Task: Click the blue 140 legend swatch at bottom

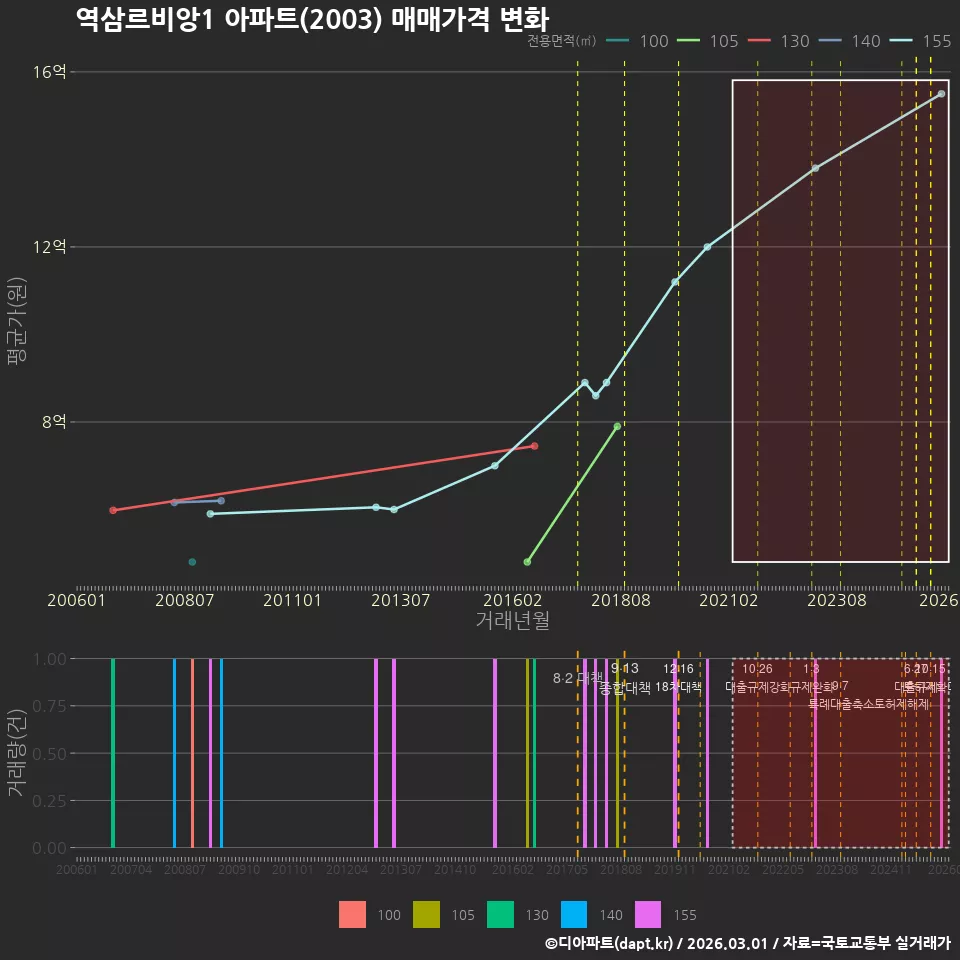Action: [574, 914]
